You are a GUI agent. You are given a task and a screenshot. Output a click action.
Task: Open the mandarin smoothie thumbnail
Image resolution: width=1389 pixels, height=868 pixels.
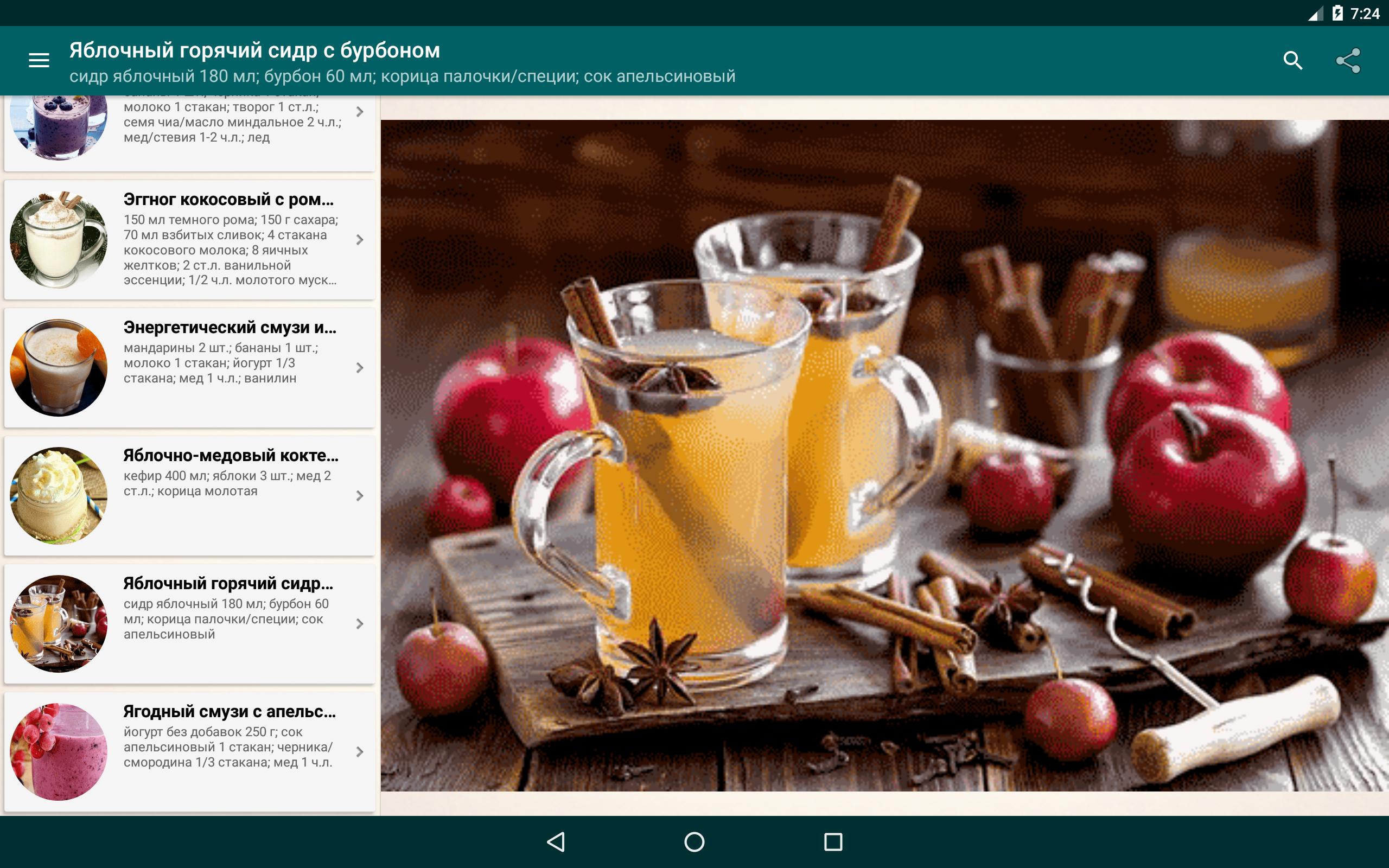(x=59, y=367)
